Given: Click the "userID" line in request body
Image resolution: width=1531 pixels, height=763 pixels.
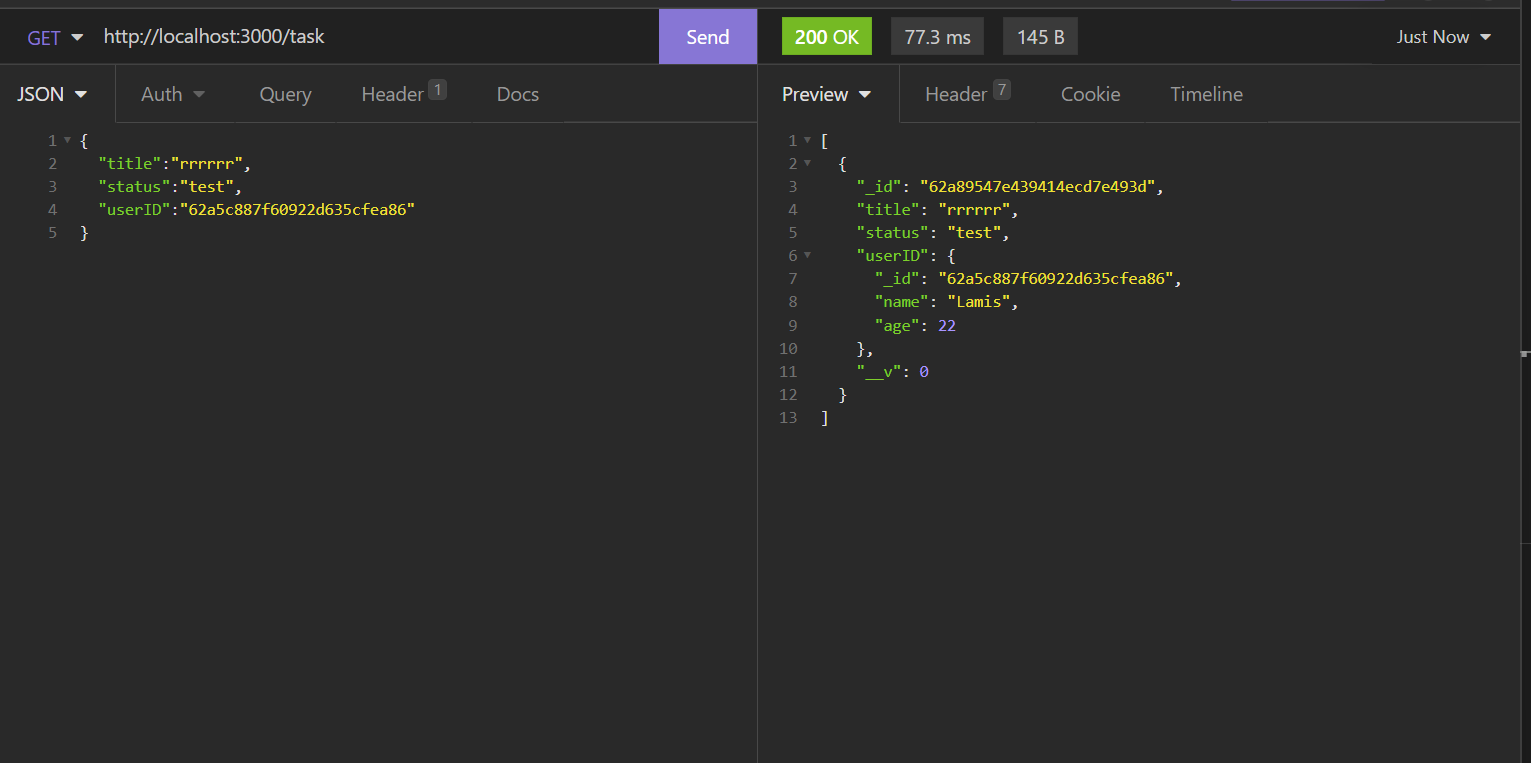Looking at the screenshot, I should pyautogui.click(x=256, y=210).
